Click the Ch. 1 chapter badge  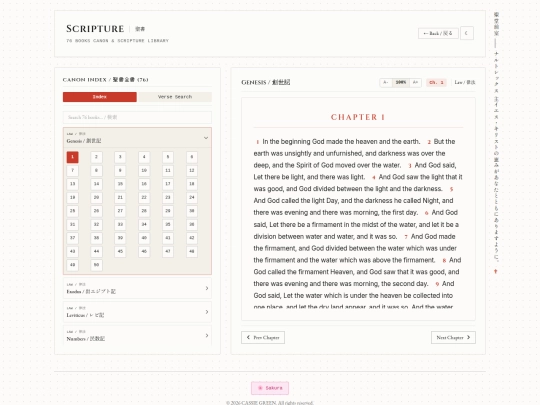(x=436, y=82)
